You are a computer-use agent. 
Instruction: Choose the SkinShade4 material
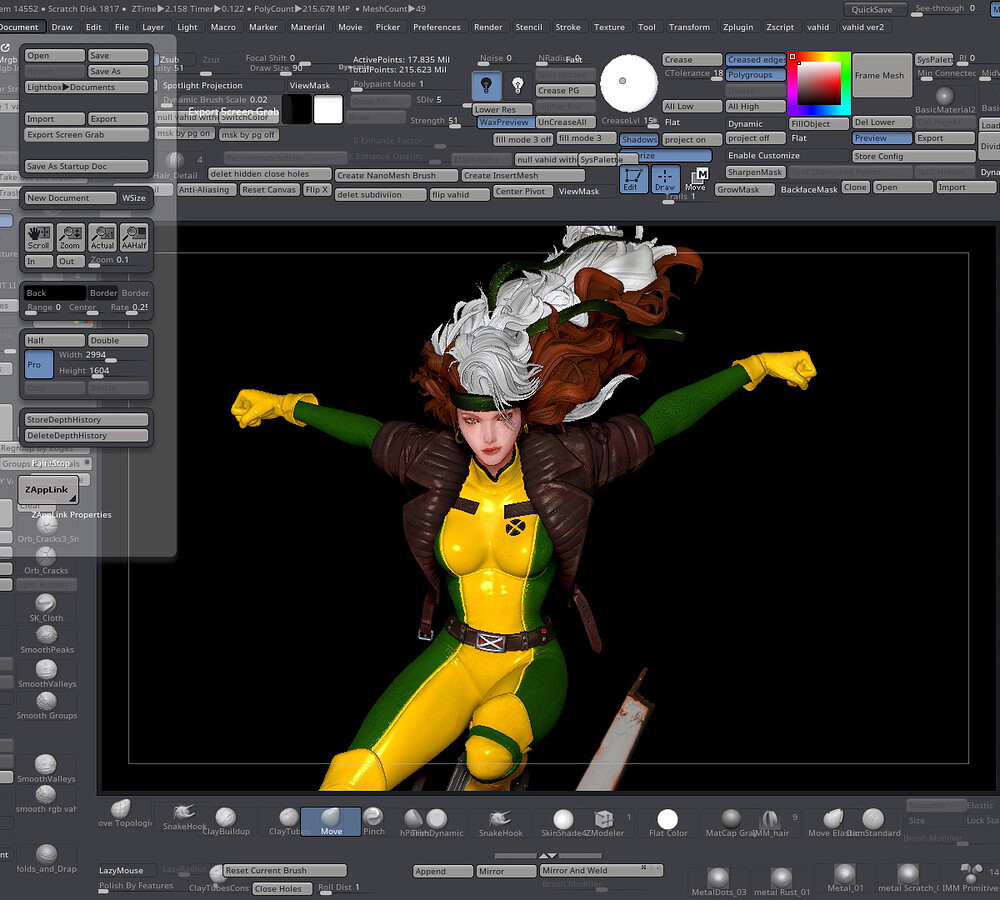click(563, 822)
